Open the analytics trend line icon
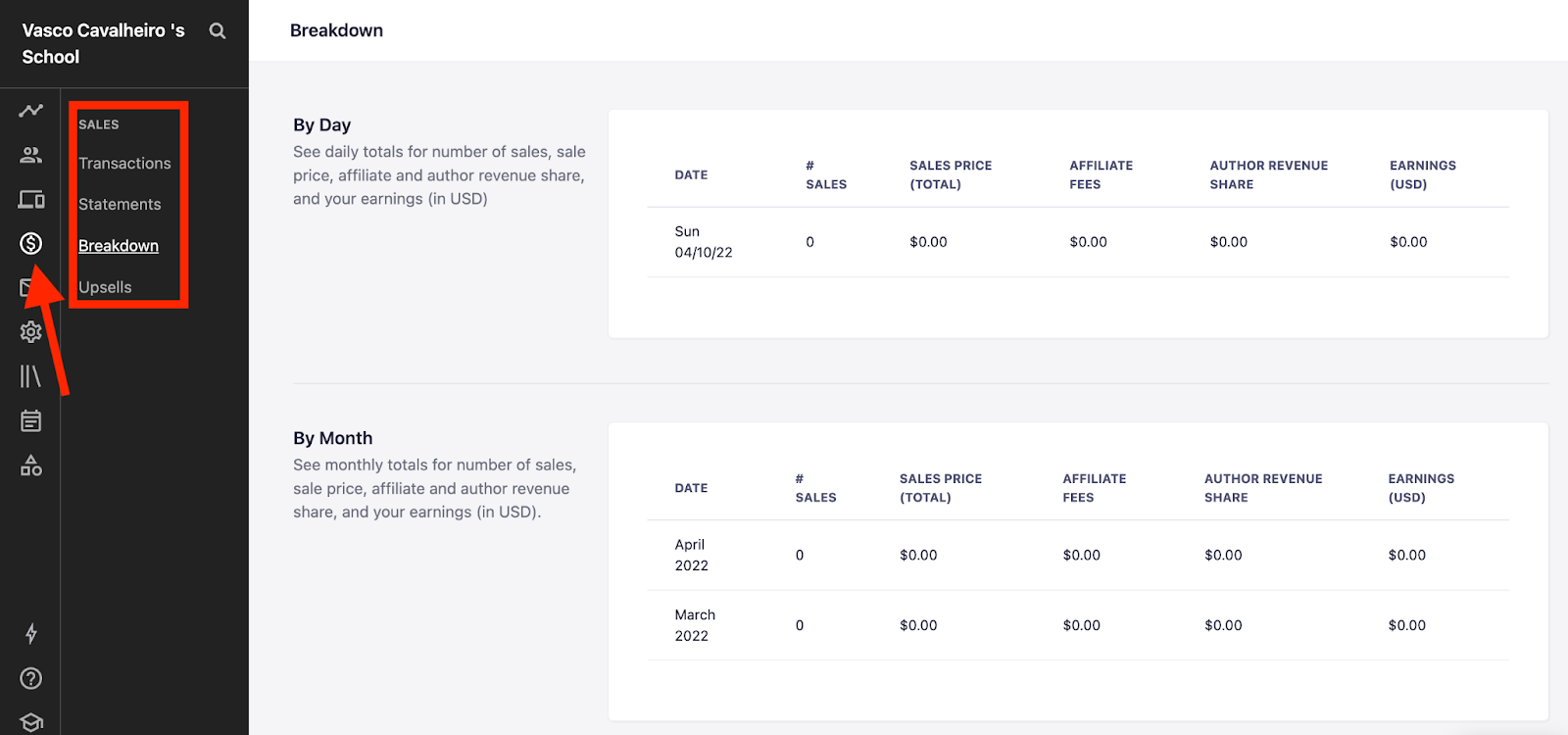 pos(30,110)
